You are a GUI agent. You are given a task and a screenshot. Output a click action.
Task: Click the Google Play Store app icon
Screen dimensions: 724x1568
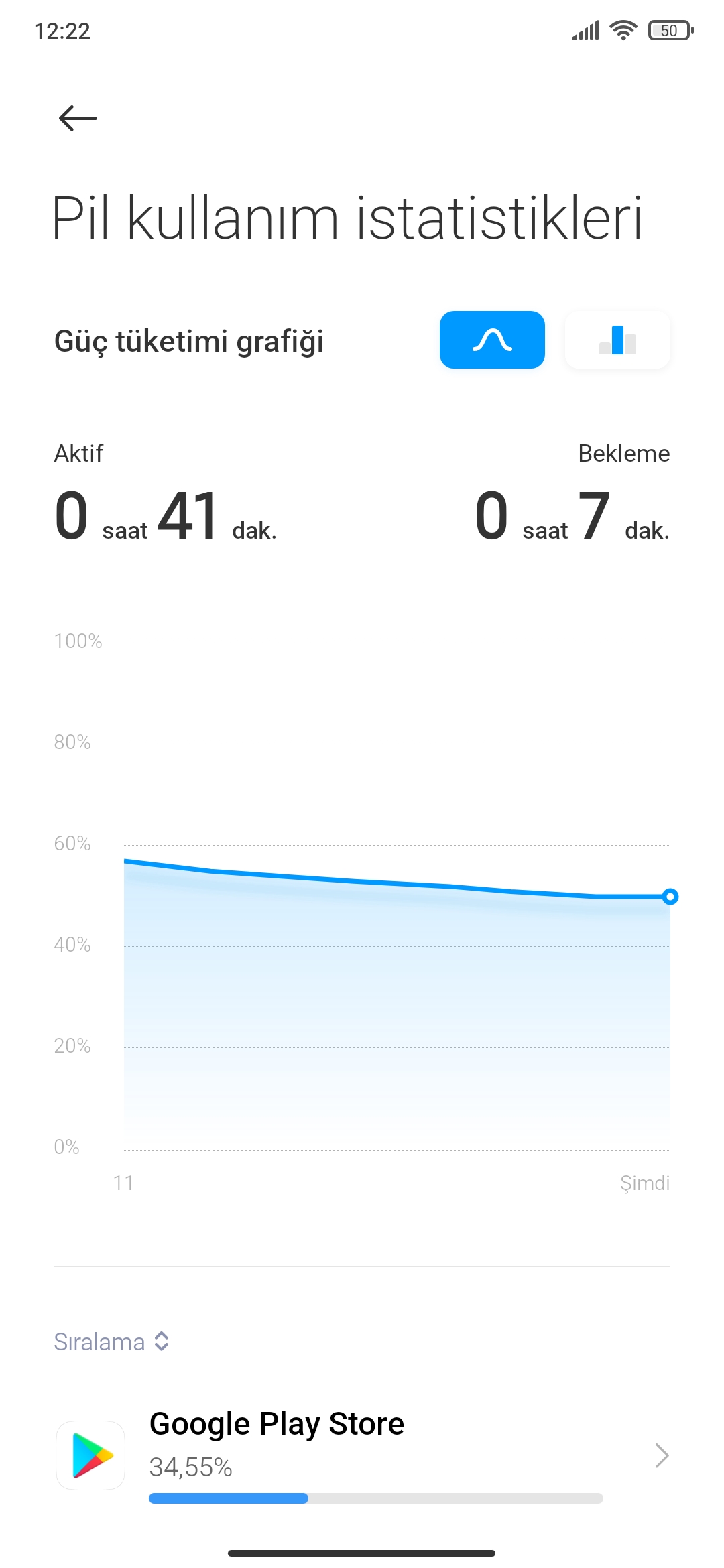pyautogui.click(x=90, y=1455)
